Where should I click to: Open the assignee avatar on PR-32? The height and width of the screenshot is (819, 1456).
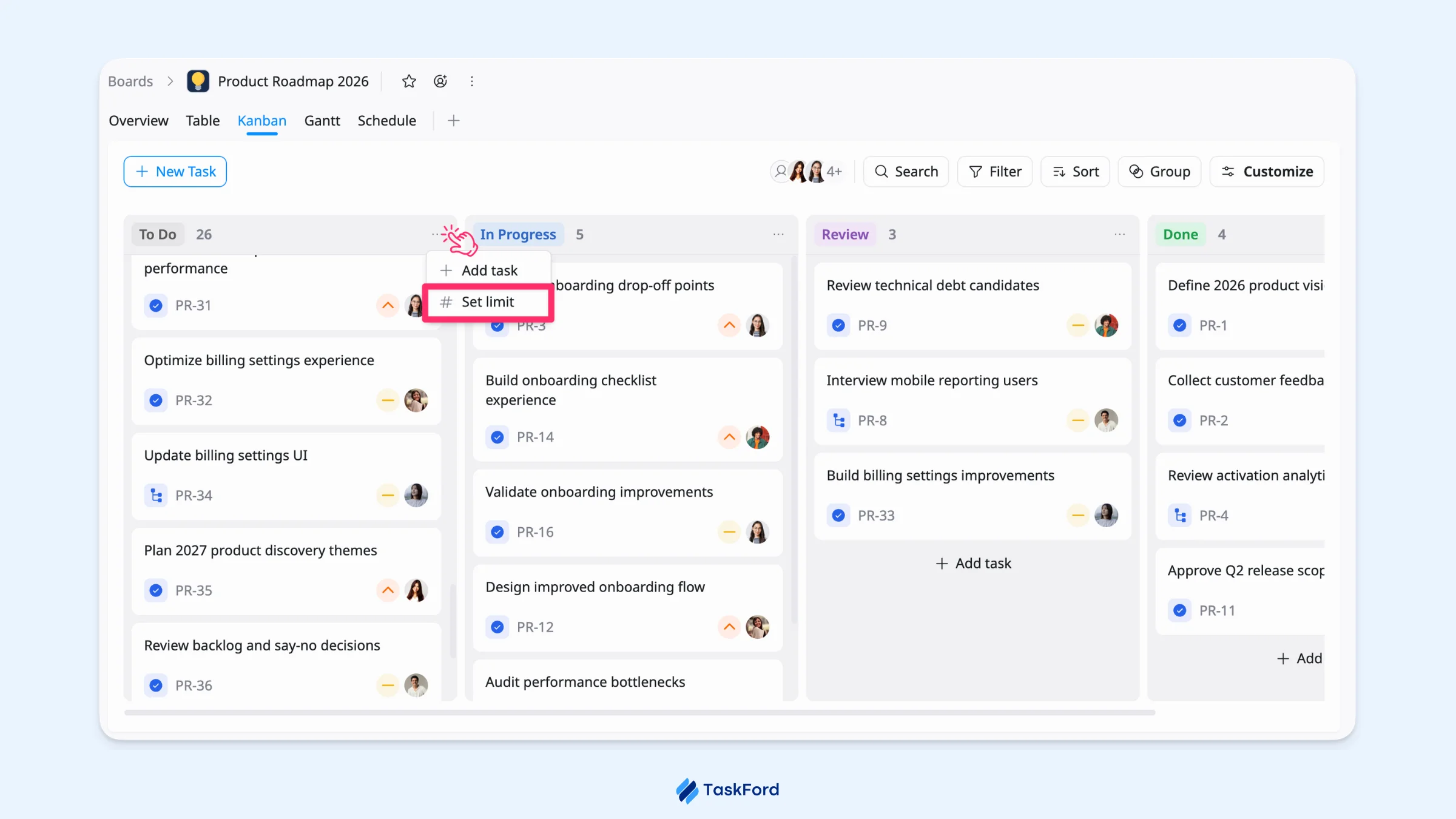(416, 400)
